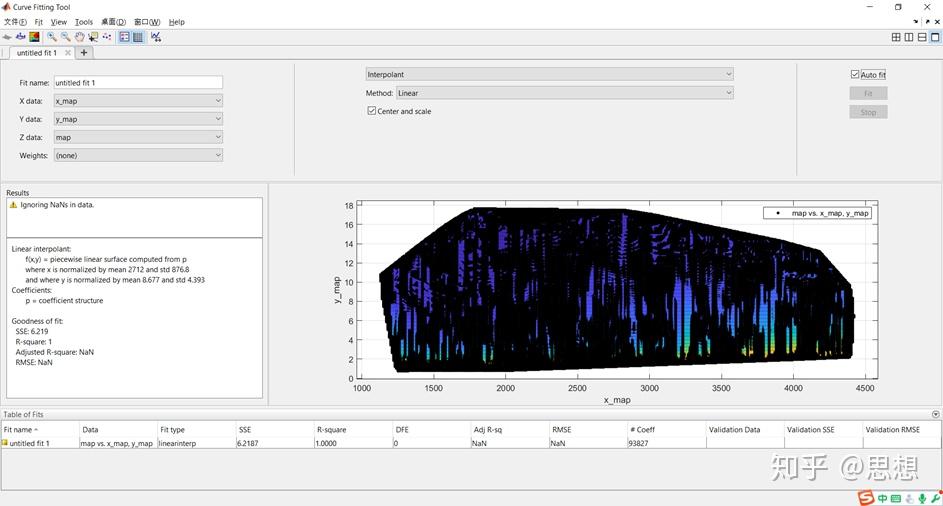
Task: Open the Method dropdown set to Linear
Action: pos(564,93)
